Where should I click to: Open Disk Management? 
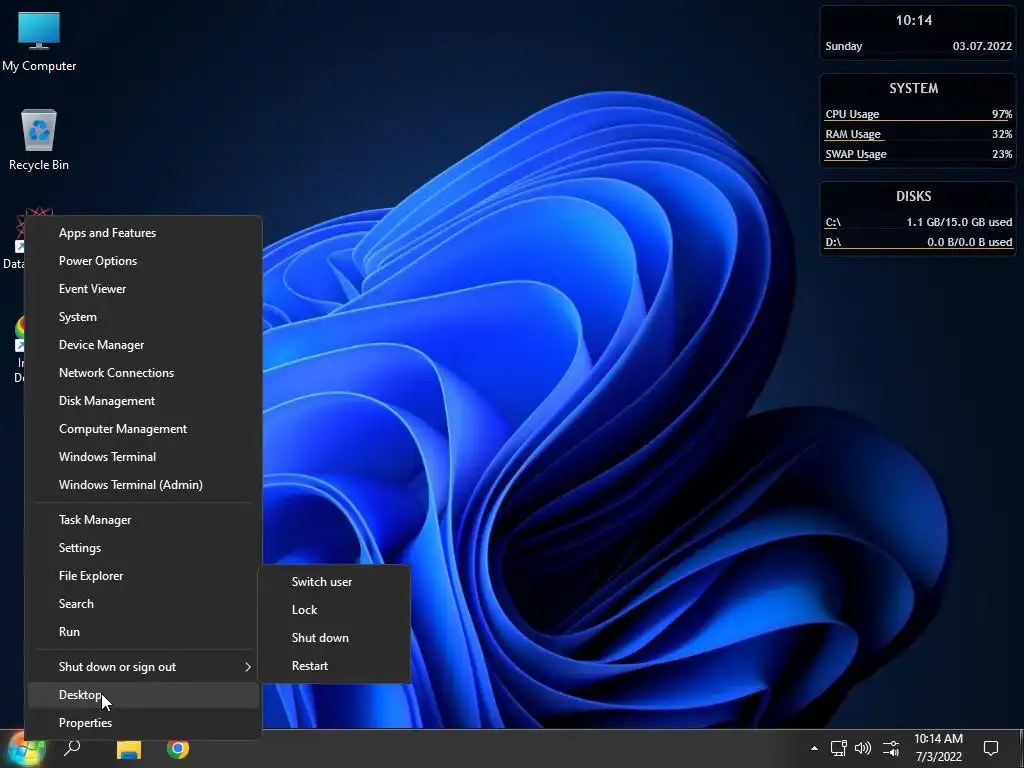pos(144,401)
